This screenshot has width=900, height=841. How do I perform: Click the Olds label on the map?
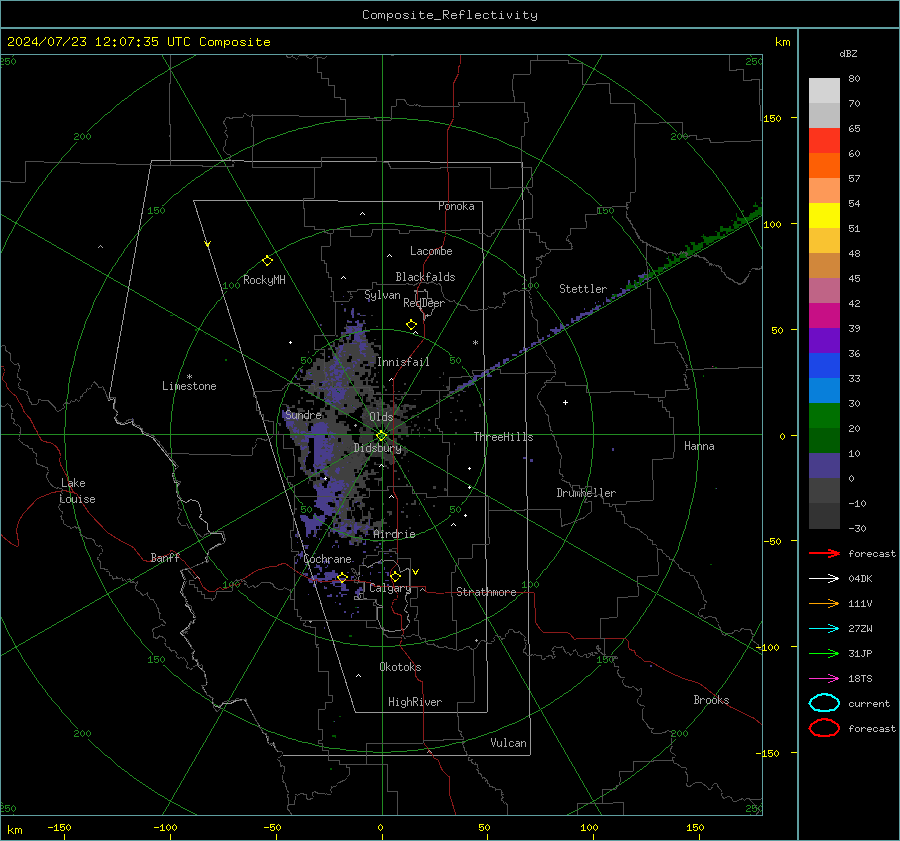(381, 417)
